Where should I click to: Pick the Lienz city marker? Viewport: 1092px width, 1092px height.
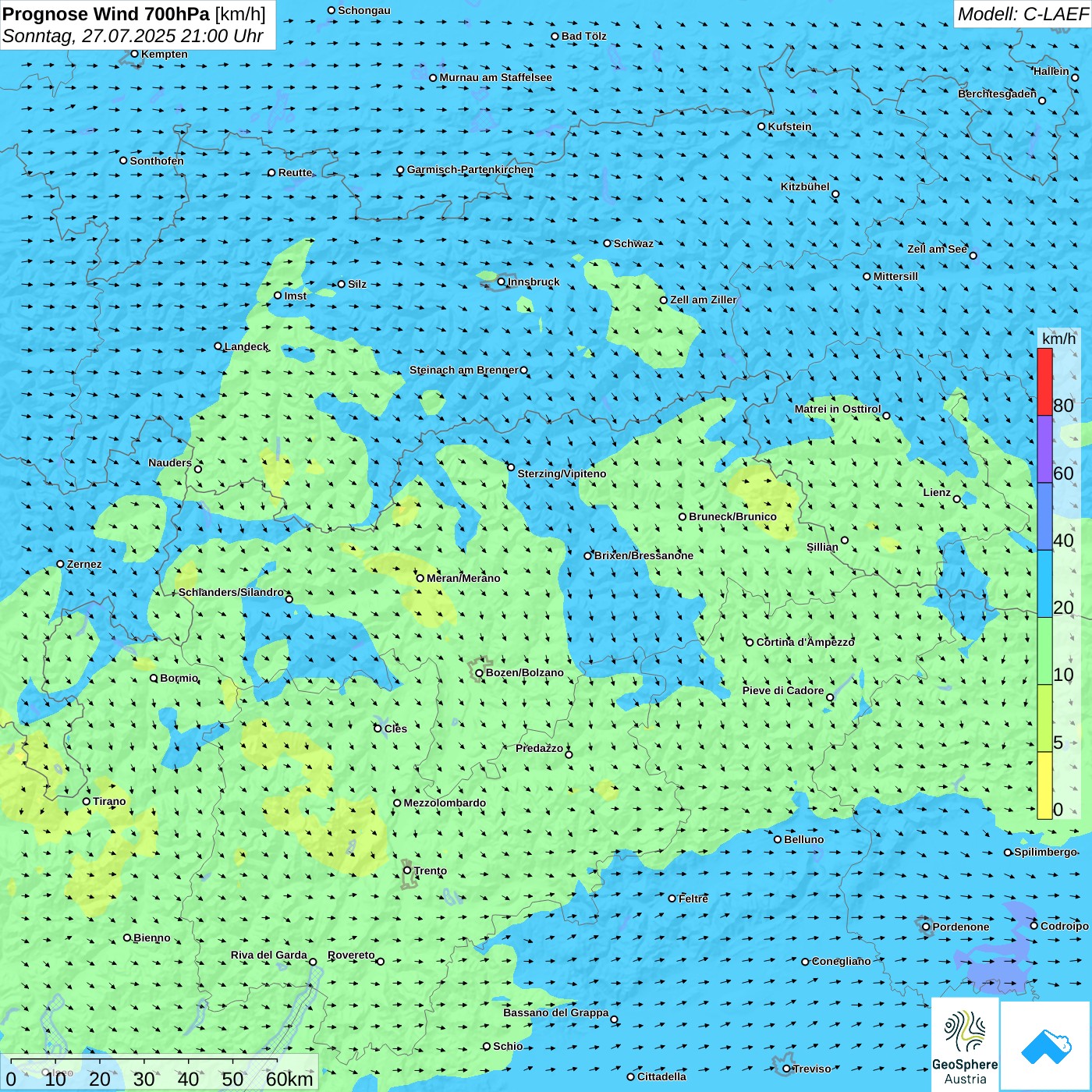click(x=957, y=499)
